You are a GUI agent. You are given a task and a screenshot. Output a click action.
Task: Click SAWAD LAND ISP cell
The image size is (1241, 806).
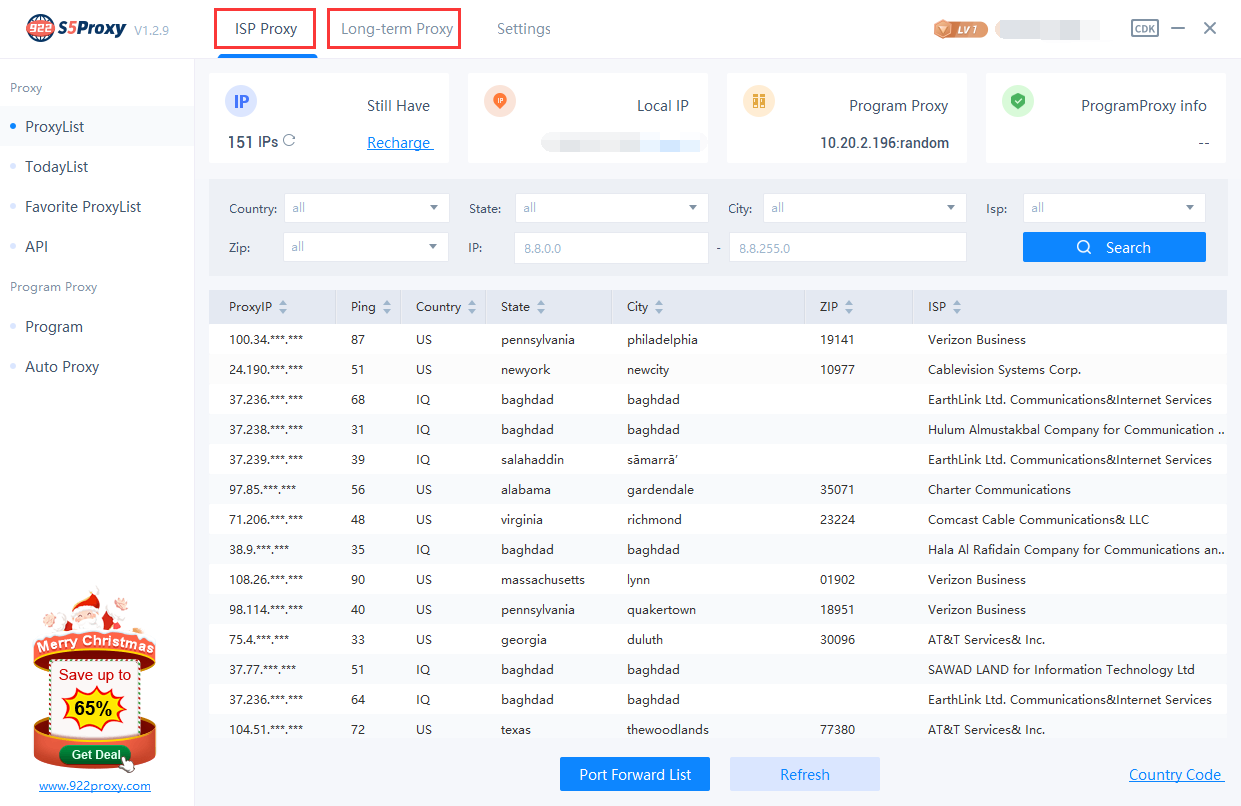click(x=1061, y=670)
